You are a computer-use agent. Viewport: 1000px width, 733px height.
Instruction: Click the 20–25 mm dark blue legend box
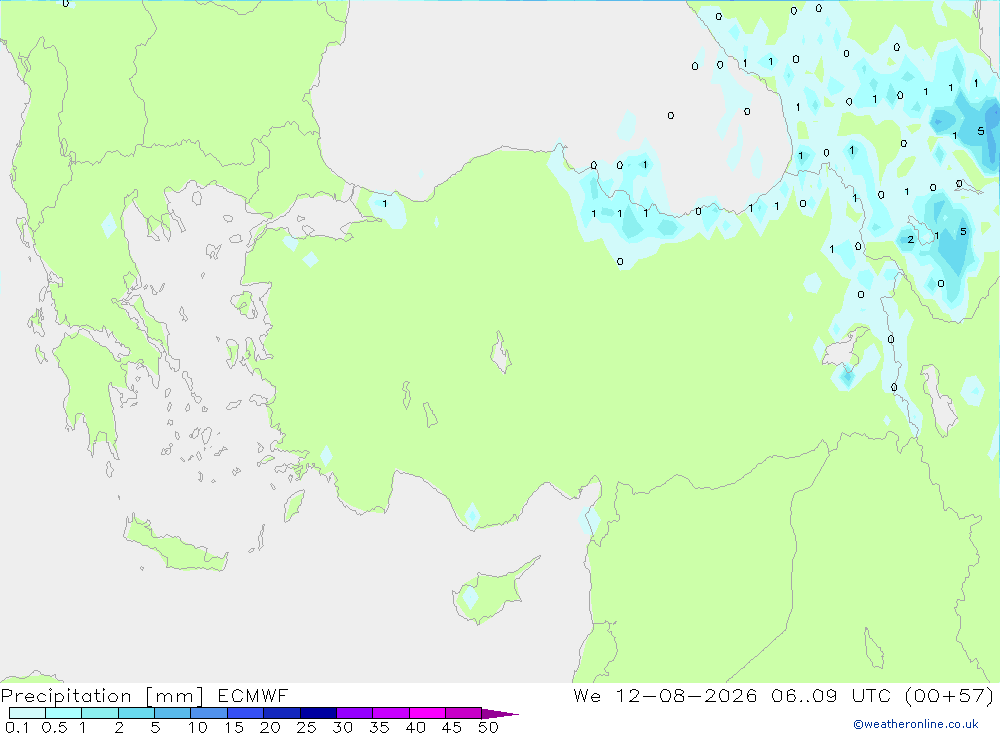tap(282, 713)
